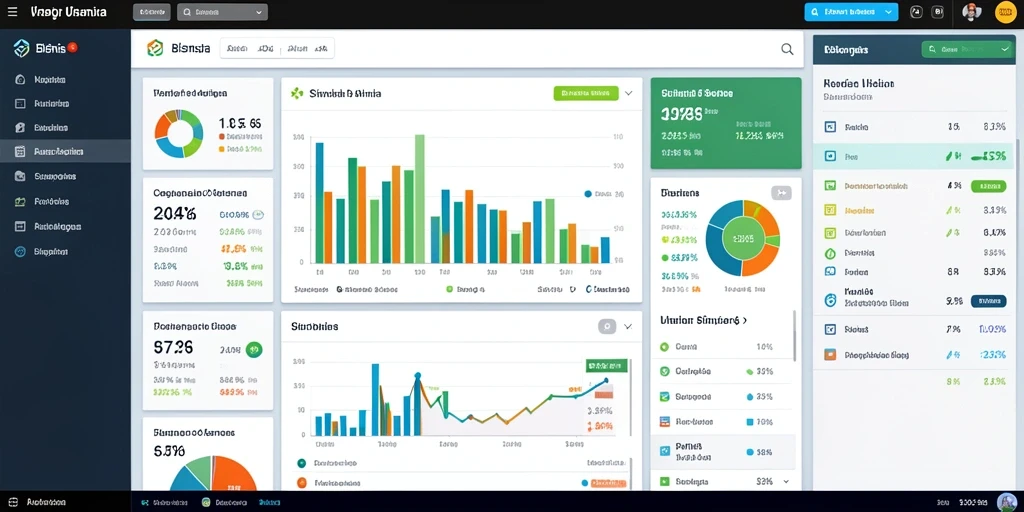Click the green pill button in right panel row
The width and height of the screenshot is (1024, 512).
989,186
